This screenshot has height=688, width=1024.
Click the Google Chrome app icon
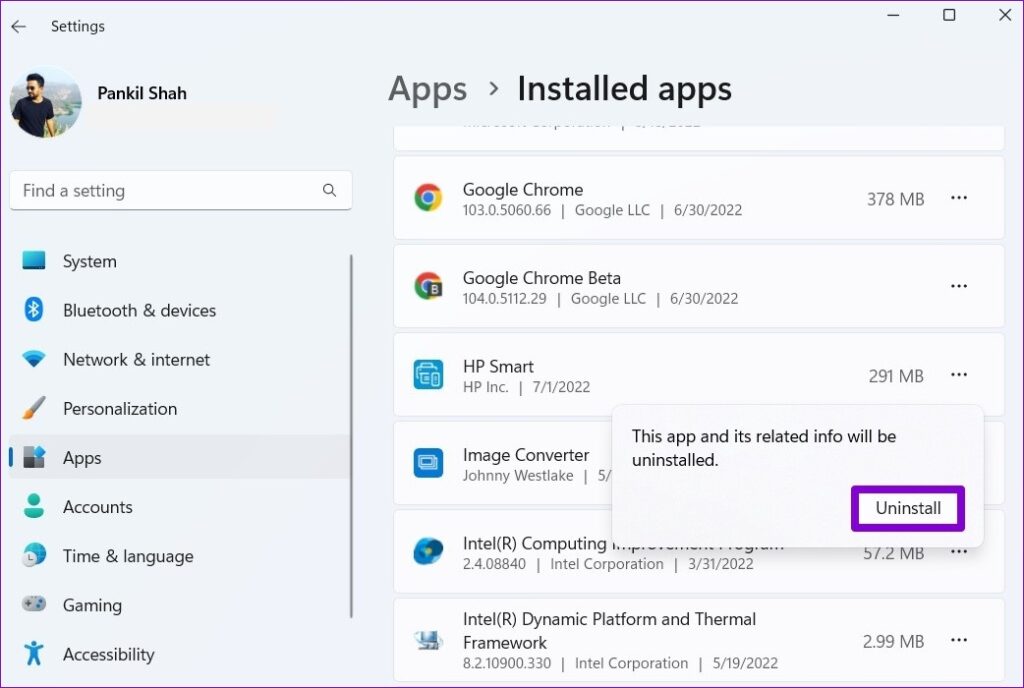pyautogui.click(x=428, y=198)
